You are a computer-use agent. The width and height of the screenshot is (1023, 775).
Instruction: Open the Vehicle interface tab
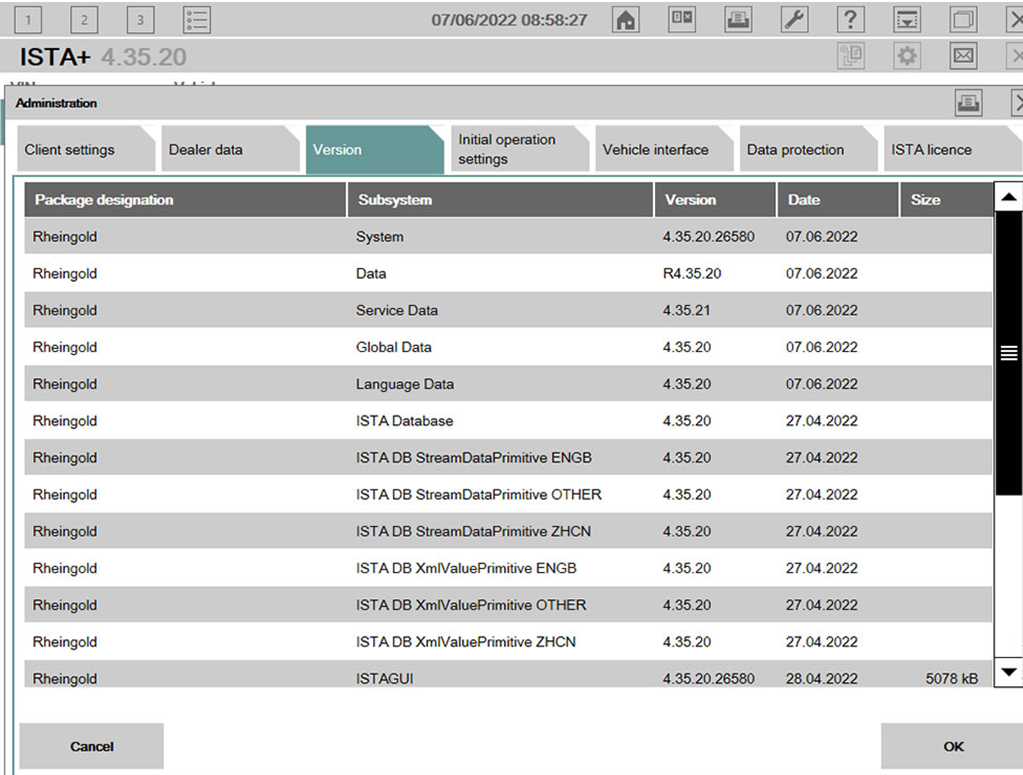coord(664,149)
